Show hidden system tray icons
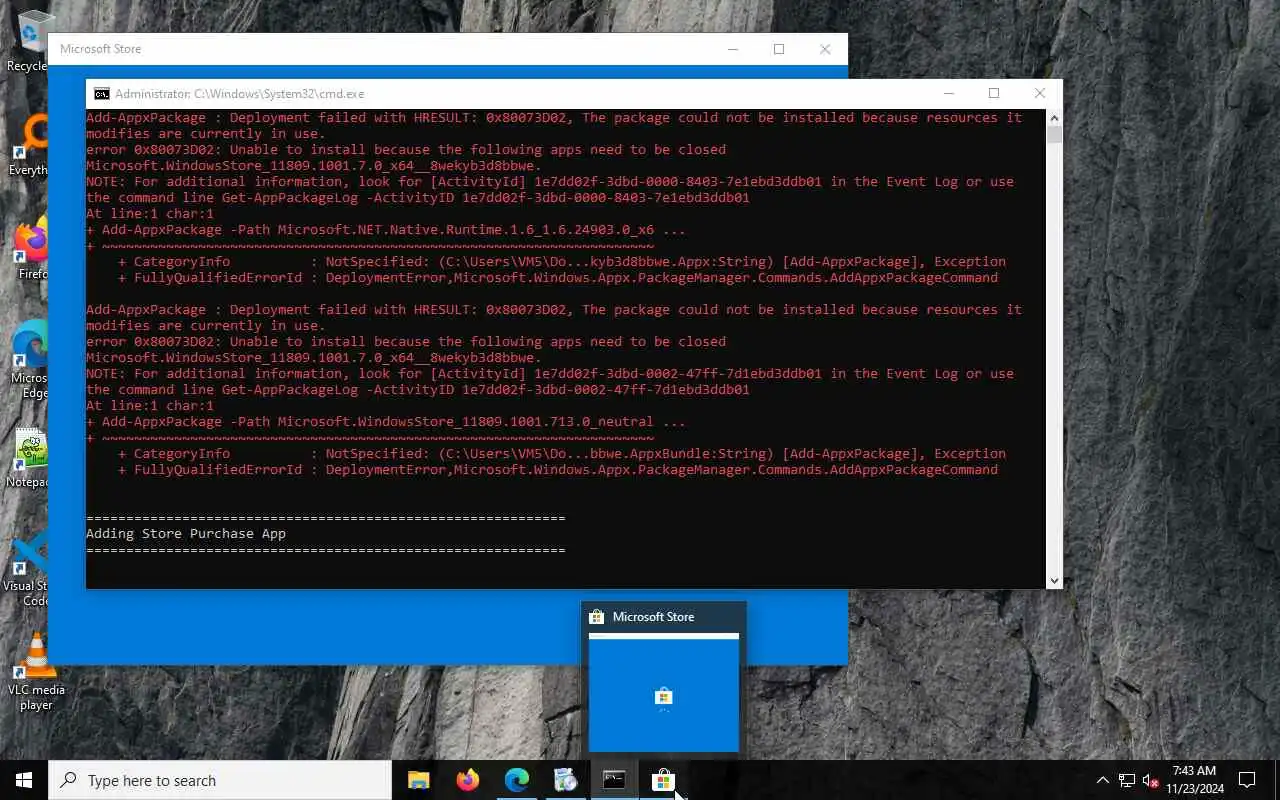This screenshot has width=1280, height=800. 1102,780
